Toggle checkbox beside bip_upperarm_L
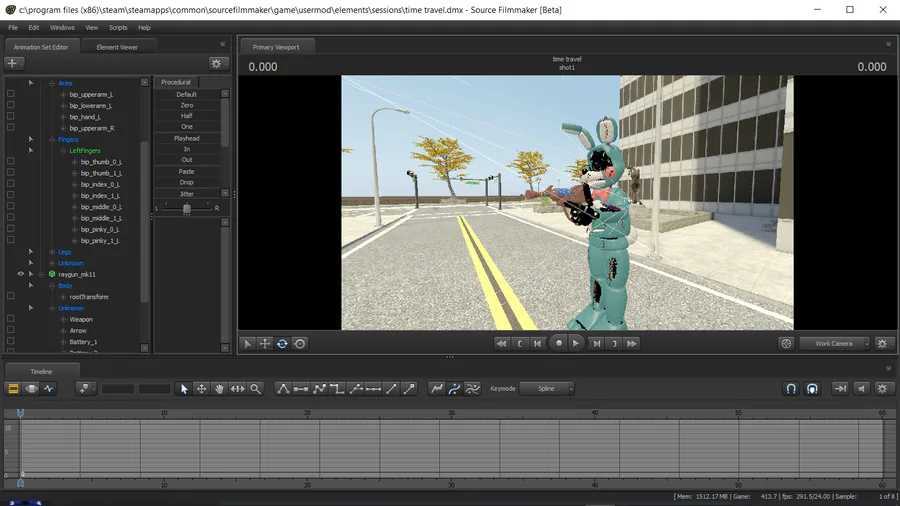900x506 pixels. pos(10,94)
